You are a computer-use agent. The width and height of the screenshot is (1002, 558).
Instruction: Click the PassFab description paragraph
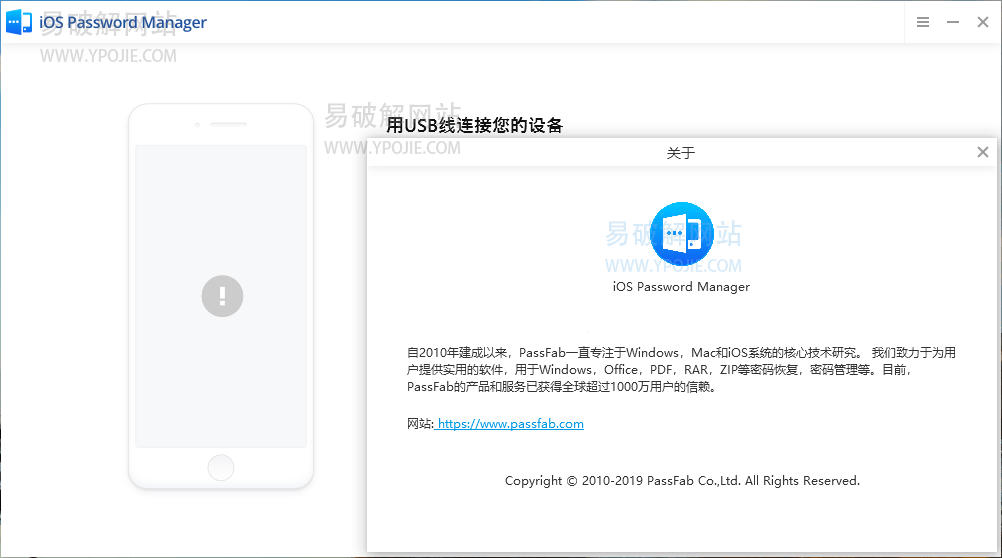click(681, 369)
